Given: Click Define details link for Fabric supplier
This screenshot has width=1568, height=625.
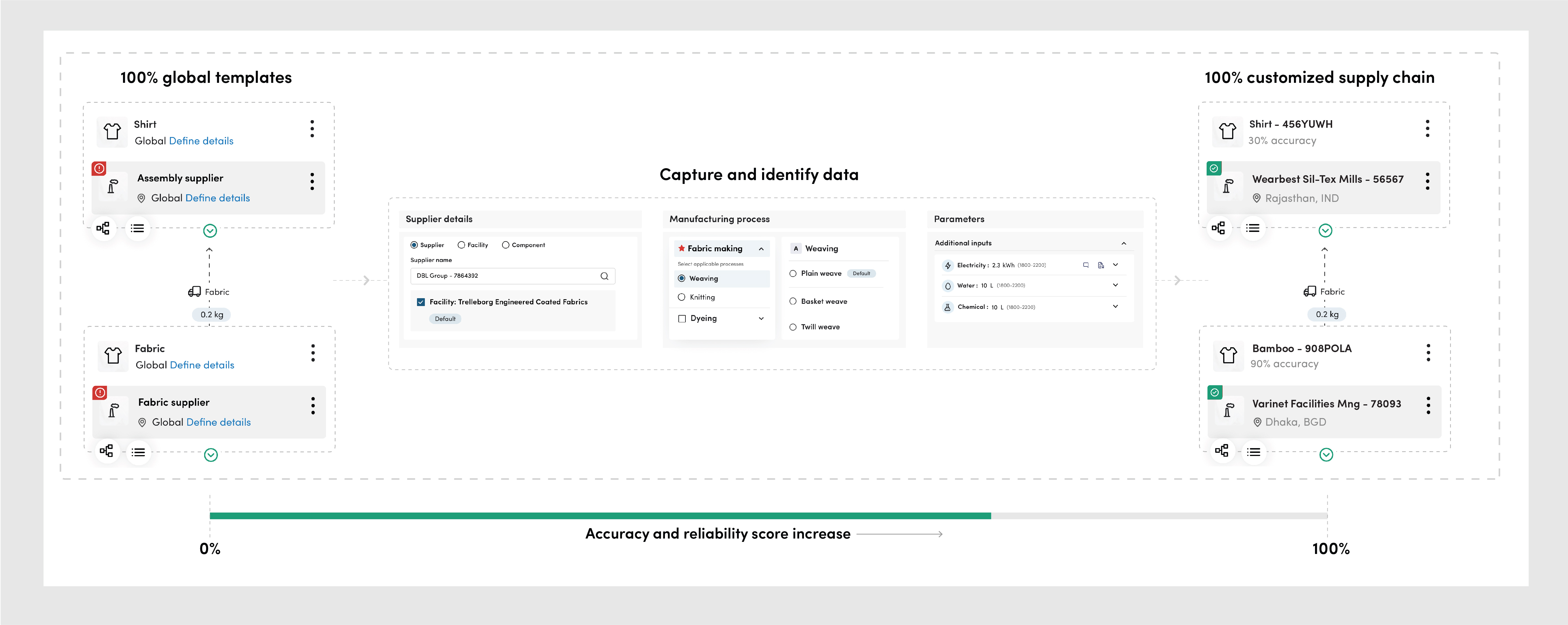Looking at the screenshot, I should coord(218,422).
